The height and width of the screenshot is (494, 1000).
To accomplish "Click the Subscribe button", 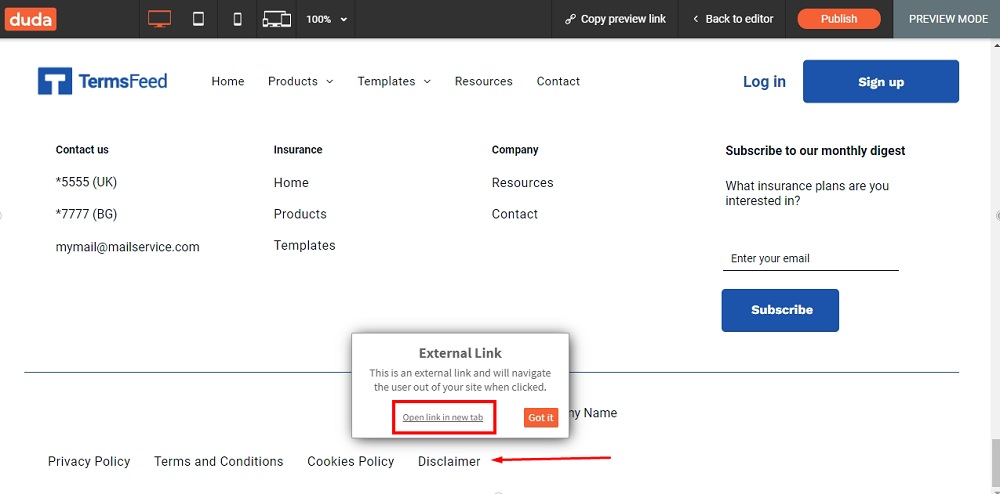I will 781,310.
